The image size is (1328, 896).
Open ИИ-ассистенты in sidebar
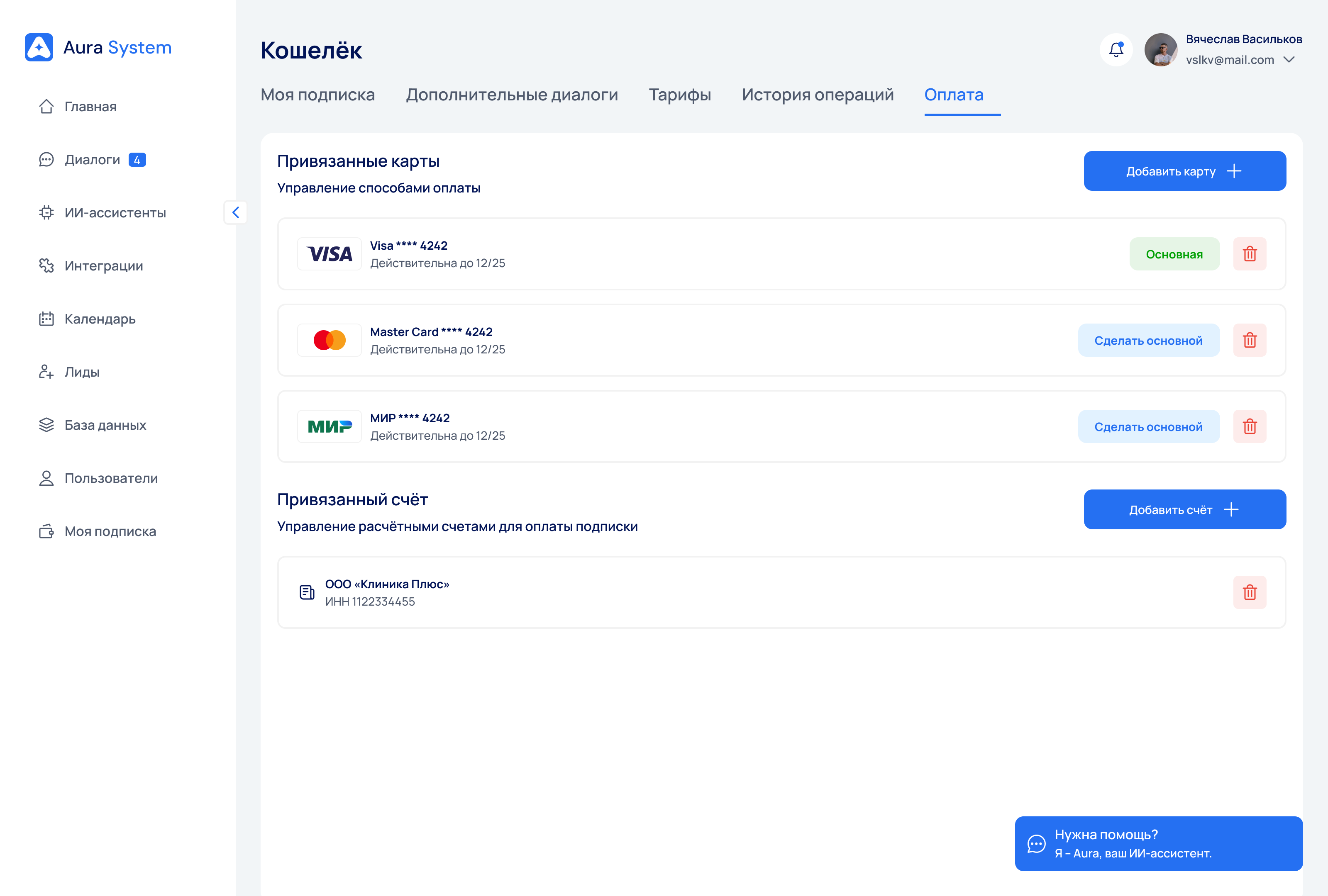click(114, 213)
